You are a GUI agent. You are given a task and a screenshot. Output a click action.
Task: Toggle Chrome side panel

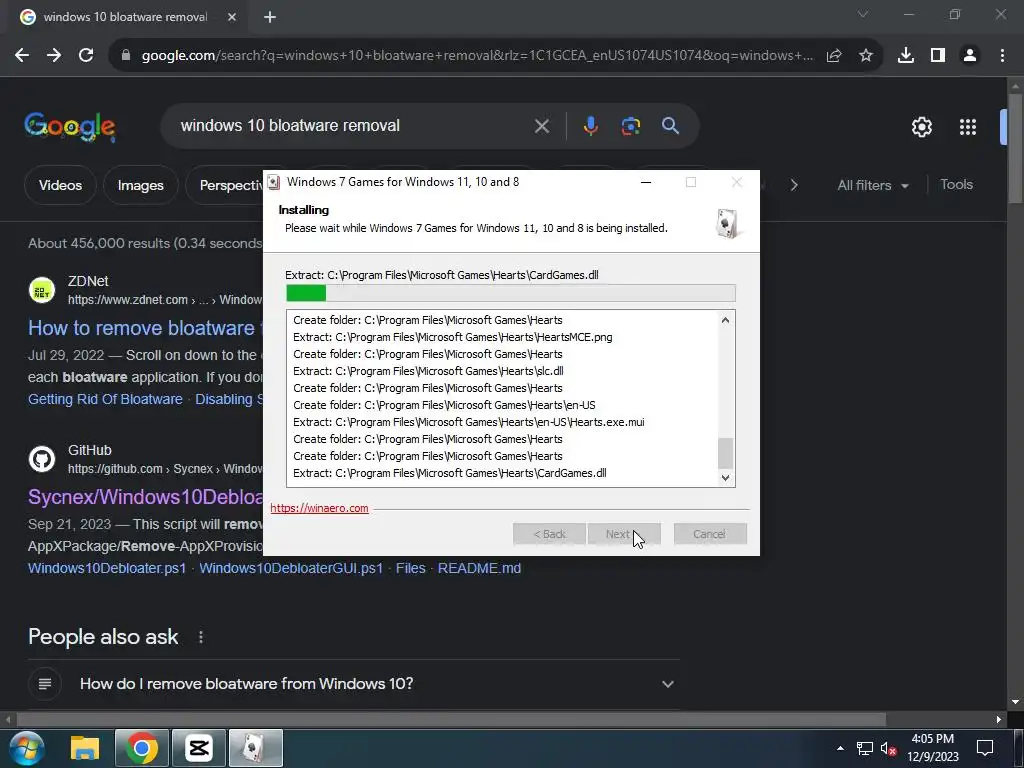pyautogui.click(x=938, y=56)
